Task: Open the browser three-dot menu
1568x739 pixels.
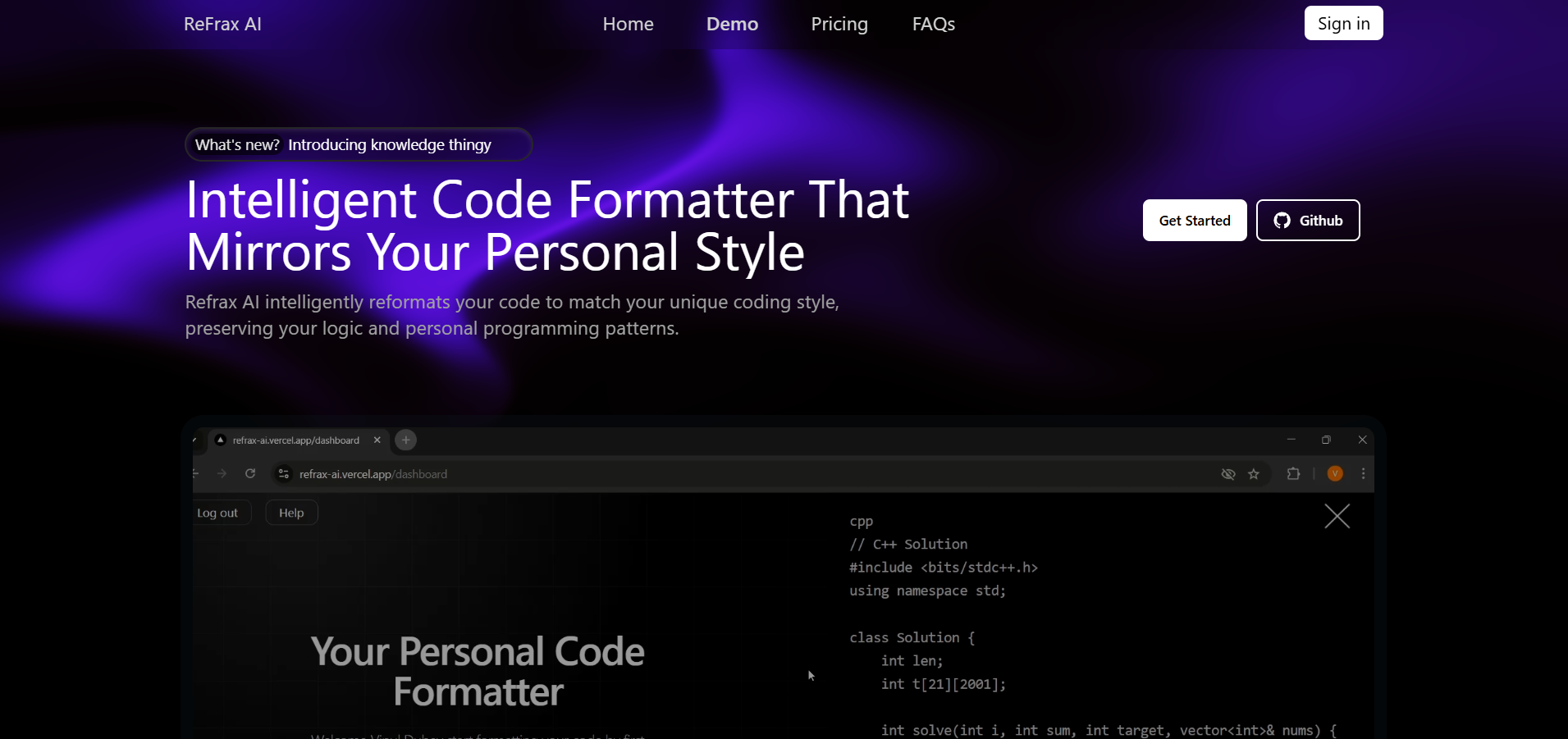Action: click(x=1363, y=474)
